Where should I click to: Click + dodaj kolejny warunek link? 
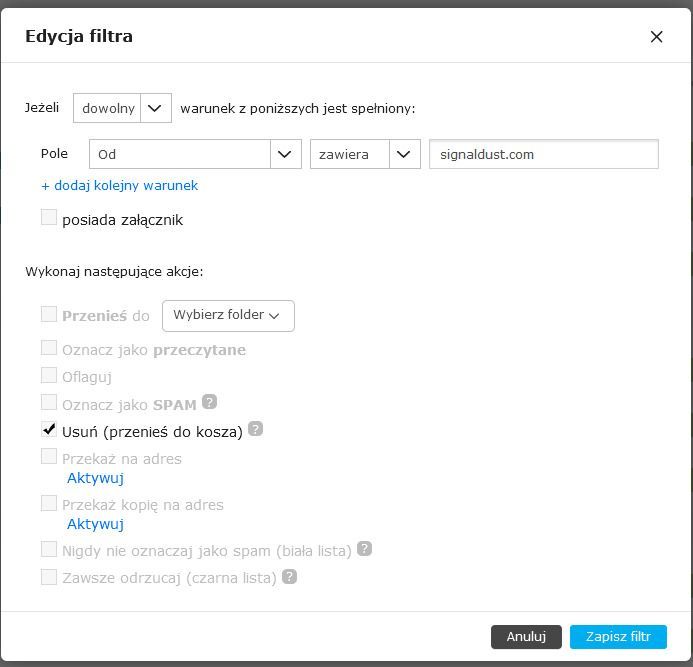[119, 185]
